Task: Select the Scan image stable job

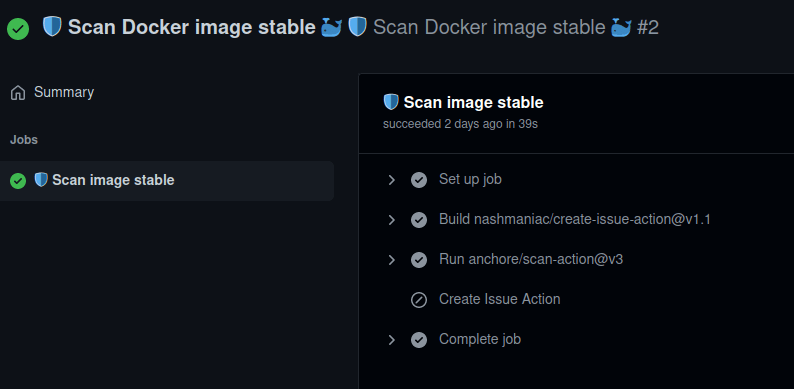Action: point(167,181)
